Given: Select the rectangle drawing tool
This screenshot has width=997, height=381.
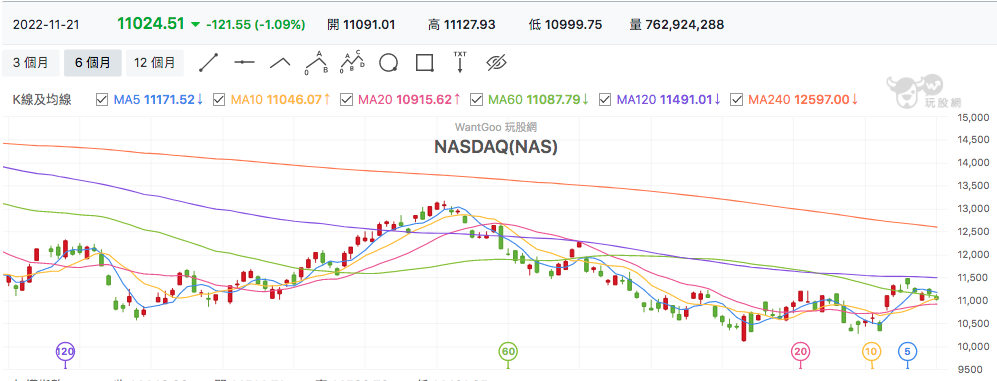Looking at the screenshot, I should pyautogui.click(x=424, y=63).
